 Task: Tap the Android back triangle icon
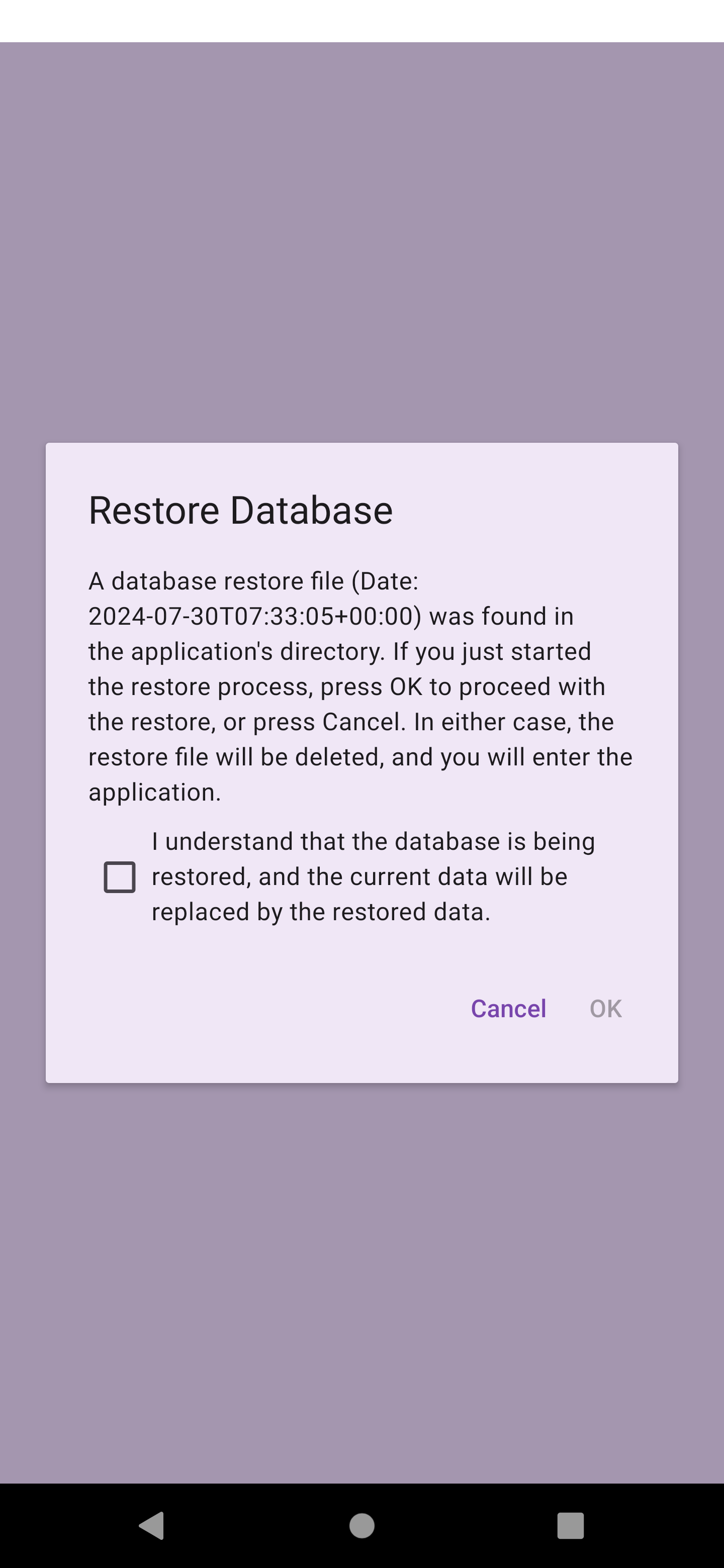click(x=152, y=1525)
